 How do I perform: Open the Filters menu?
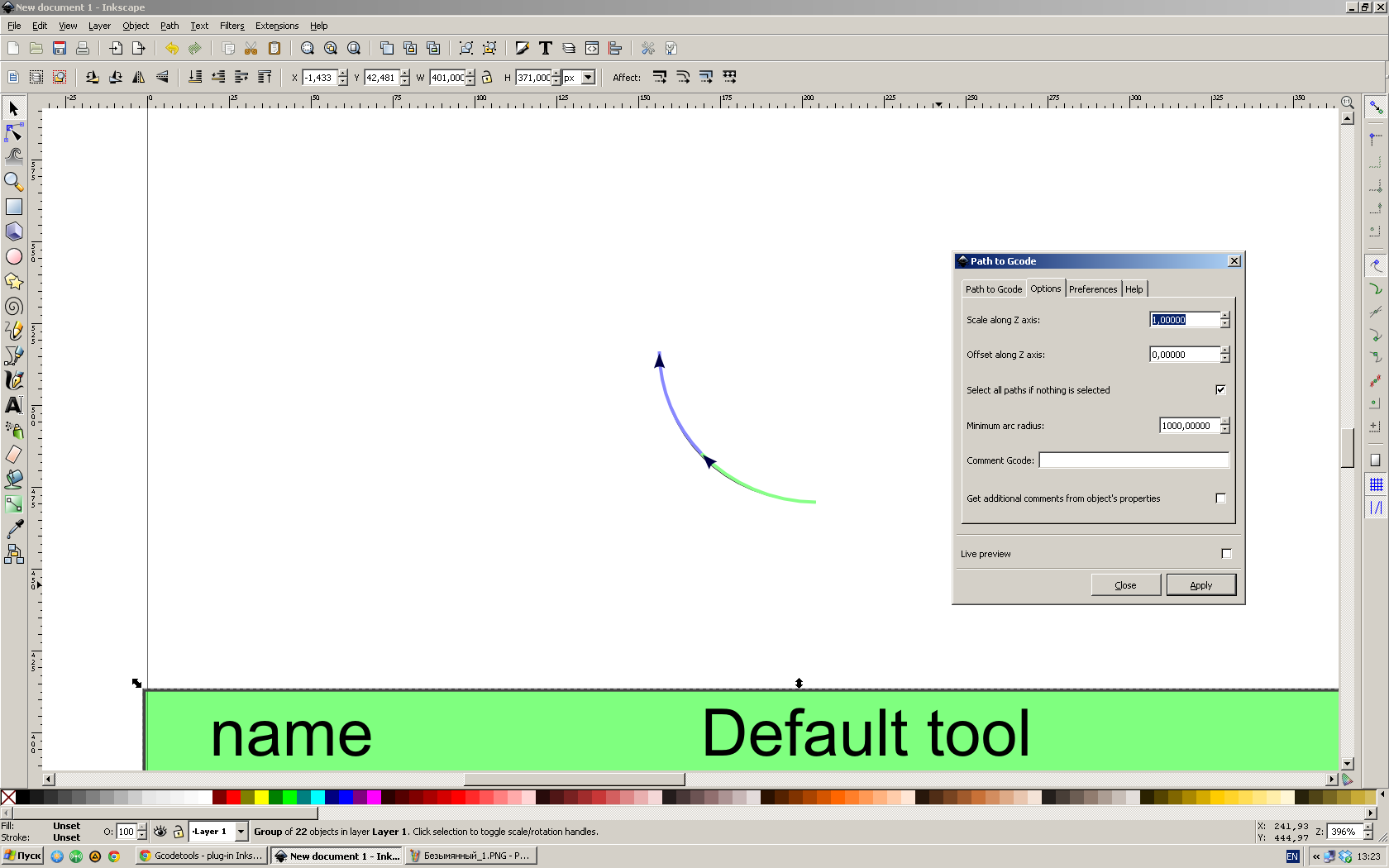point(231,26)
